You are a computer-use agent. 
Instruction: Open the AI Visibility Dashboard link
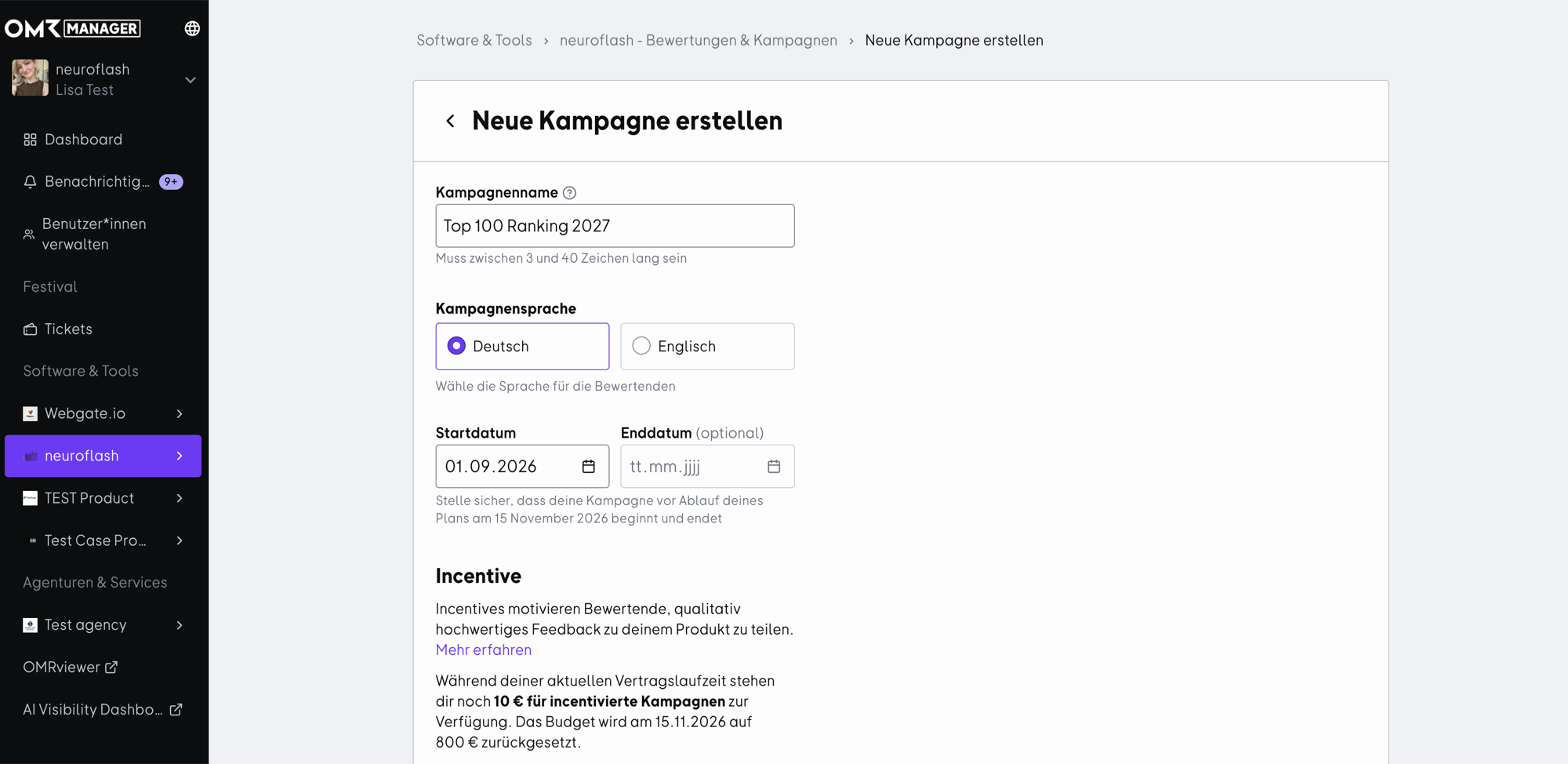click(103, 710)
